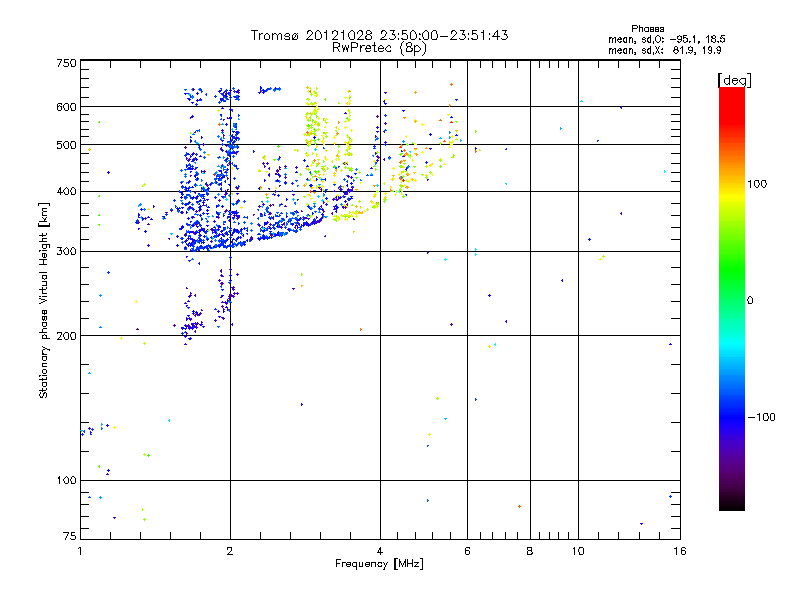Image resolution: width=800 pixels, height=600 pixels.
Task: Click the frequency axis label '4'
Action: click(380, 551)
